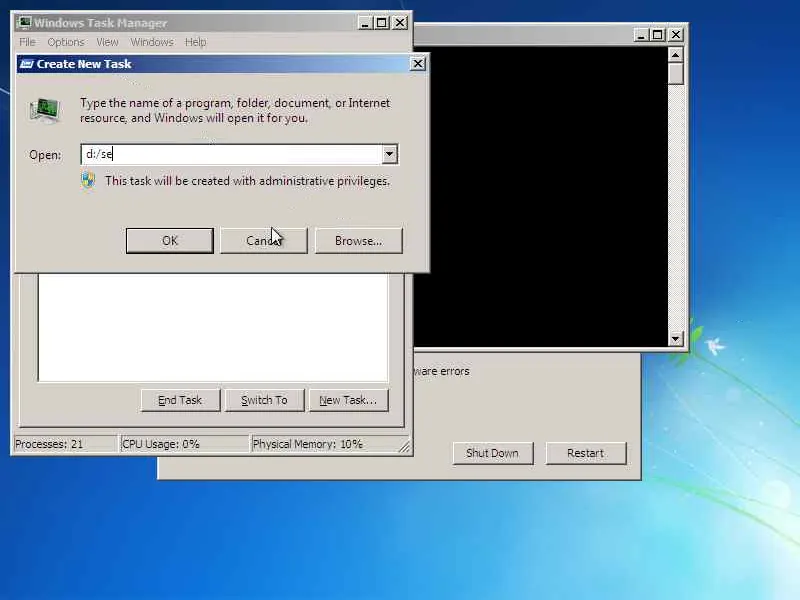This screenshot has height=600, width=800.
Task: Close the Windows Task Manager window
Action: [x=400, y=23]
